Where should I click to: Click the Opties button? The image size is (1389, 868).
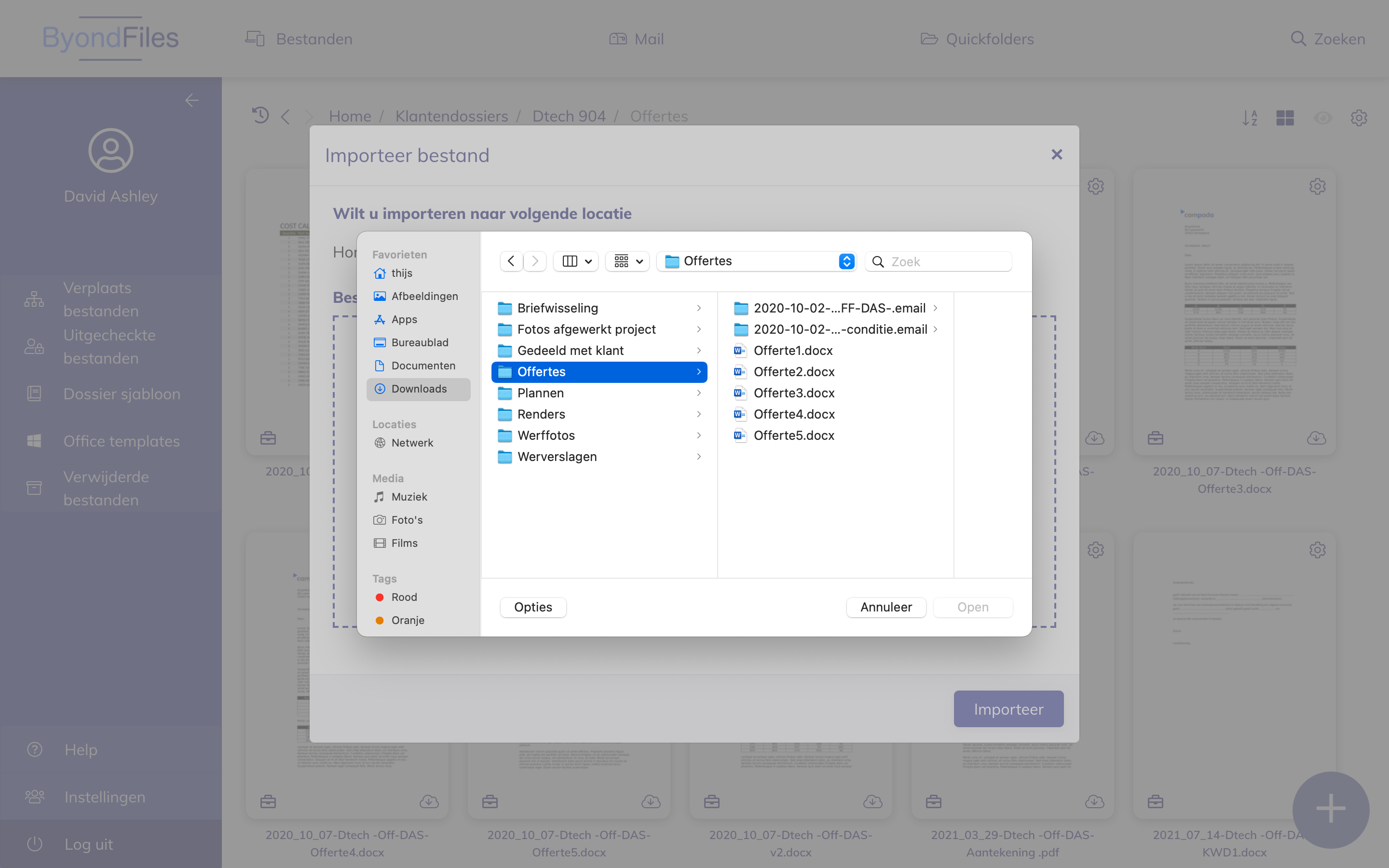click(x=532, y=607)
